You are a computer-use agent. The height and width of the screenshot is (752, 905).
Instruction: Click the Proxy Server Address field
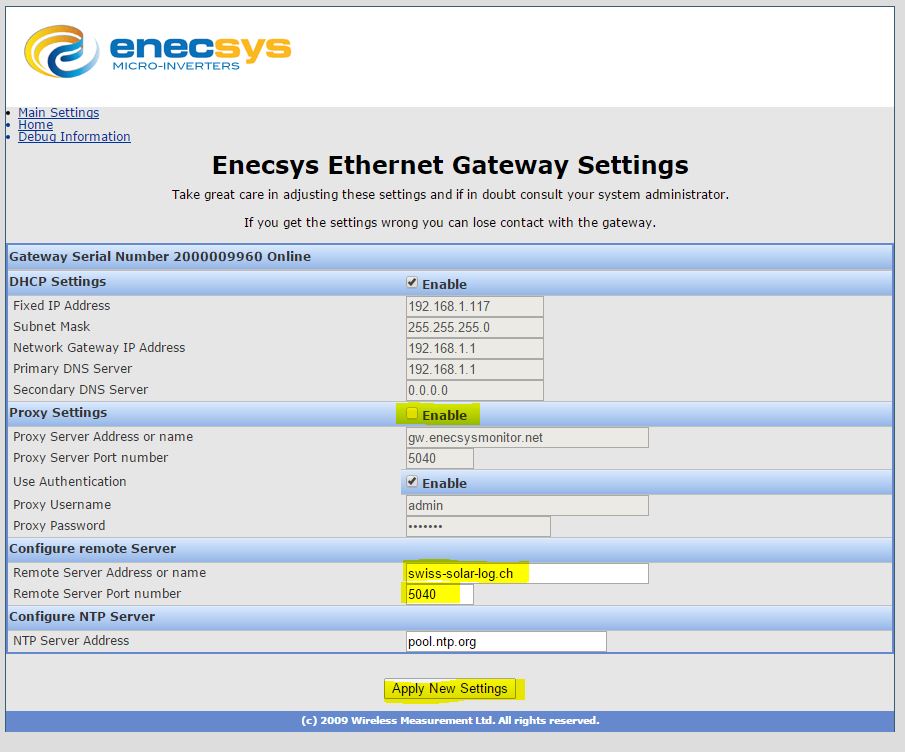point(526,437)
